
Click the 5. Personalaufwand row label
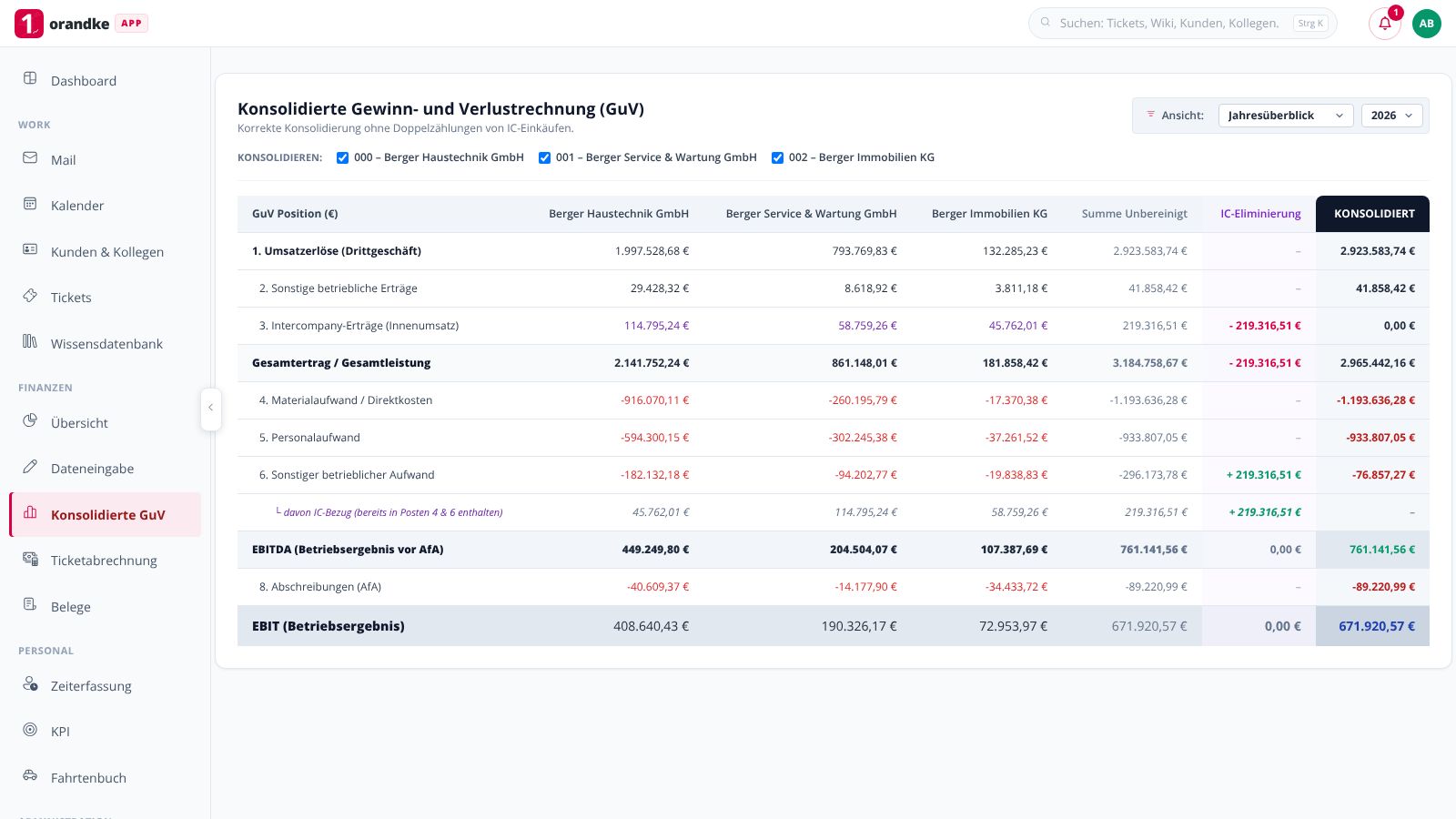point(309,438)
